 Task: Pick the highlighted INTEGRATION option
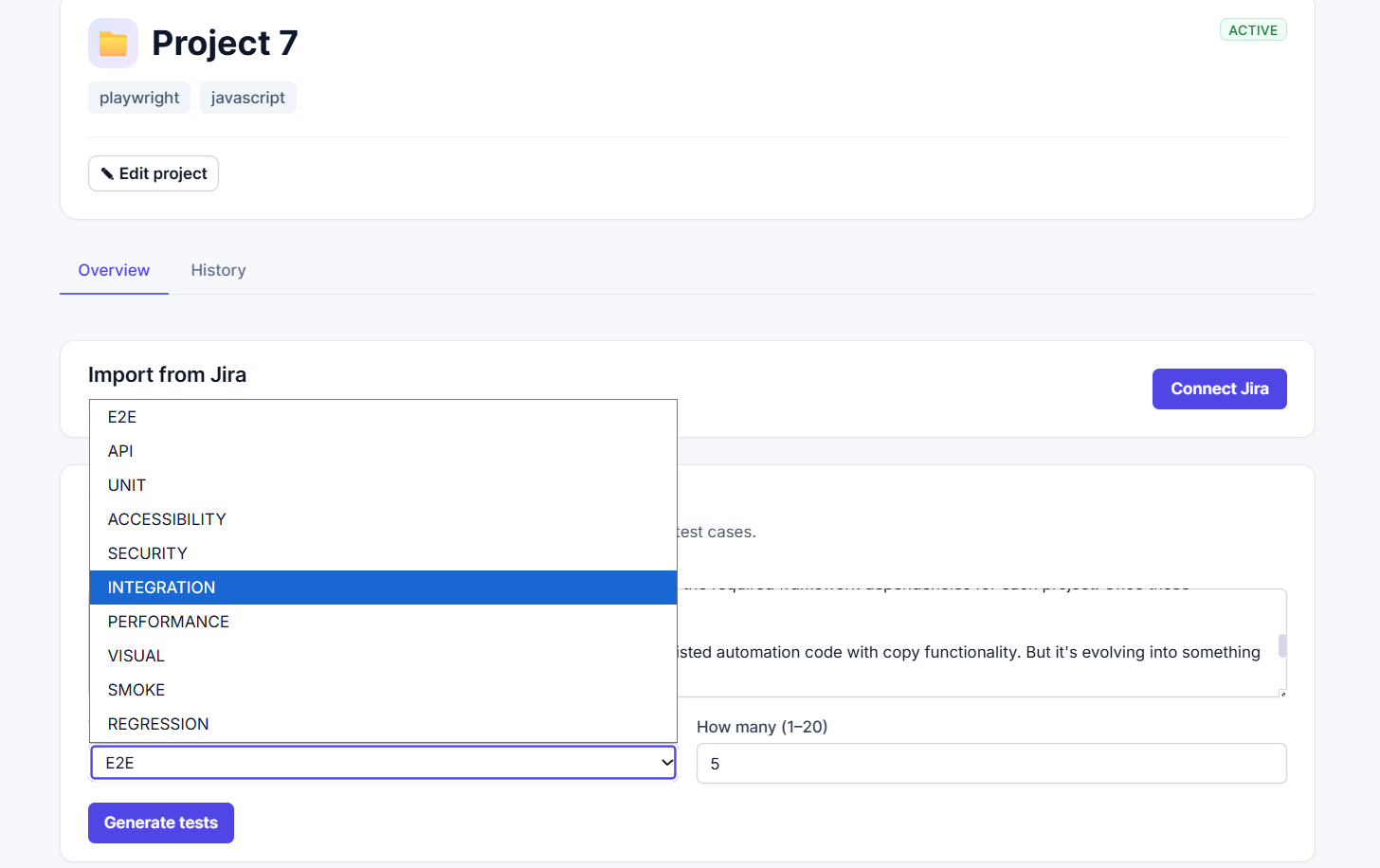pos(383,588)
